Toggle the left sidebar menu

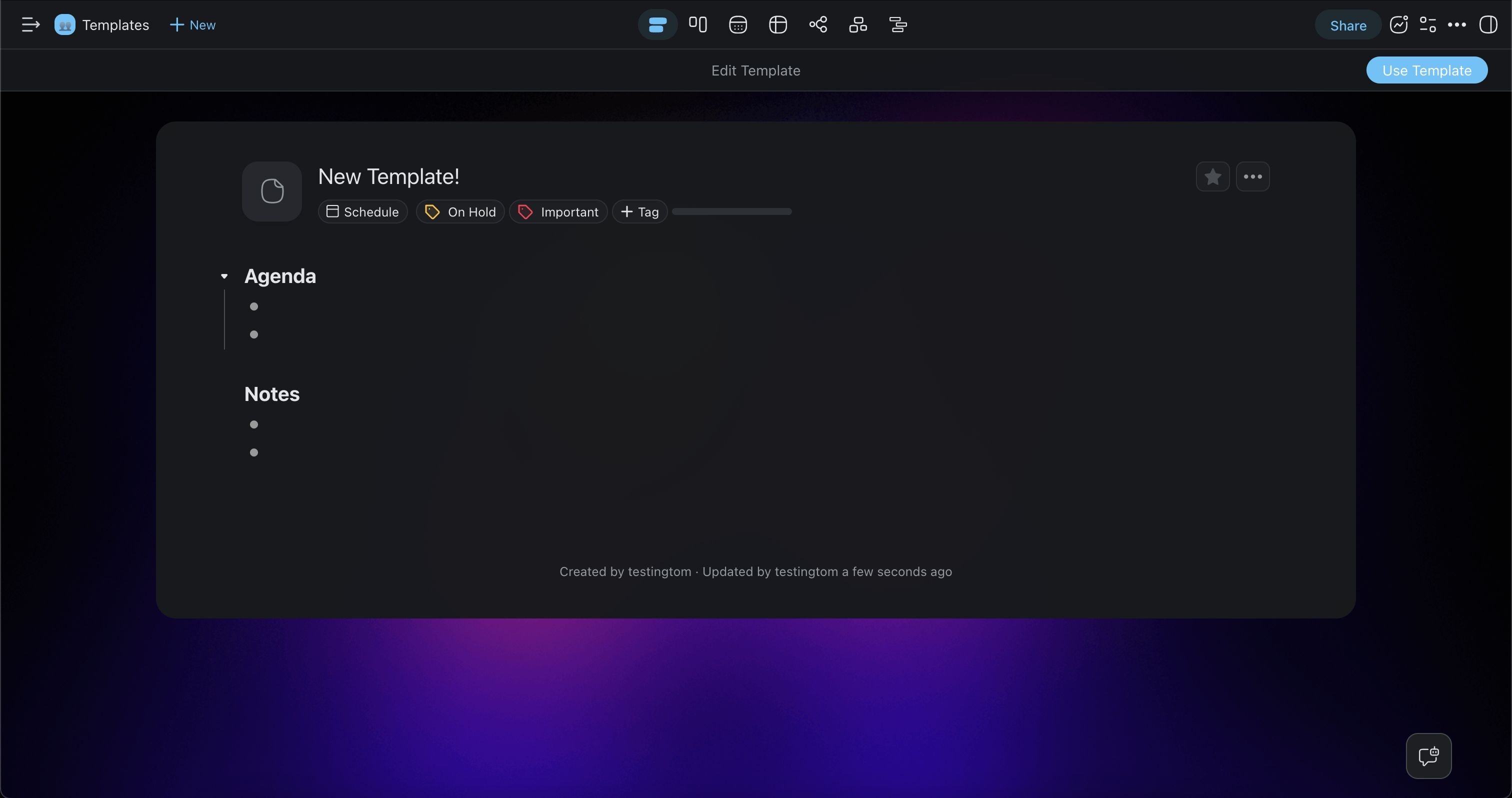tap(30, 24)
